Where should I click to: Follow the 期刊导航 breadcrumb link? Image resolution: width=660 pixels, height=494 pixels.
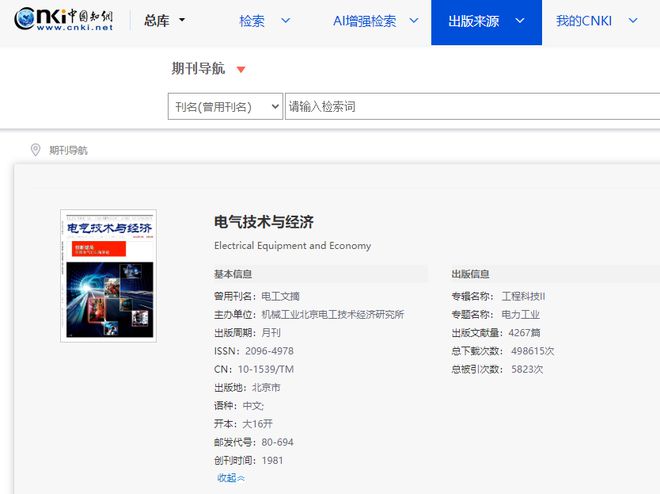68,150
